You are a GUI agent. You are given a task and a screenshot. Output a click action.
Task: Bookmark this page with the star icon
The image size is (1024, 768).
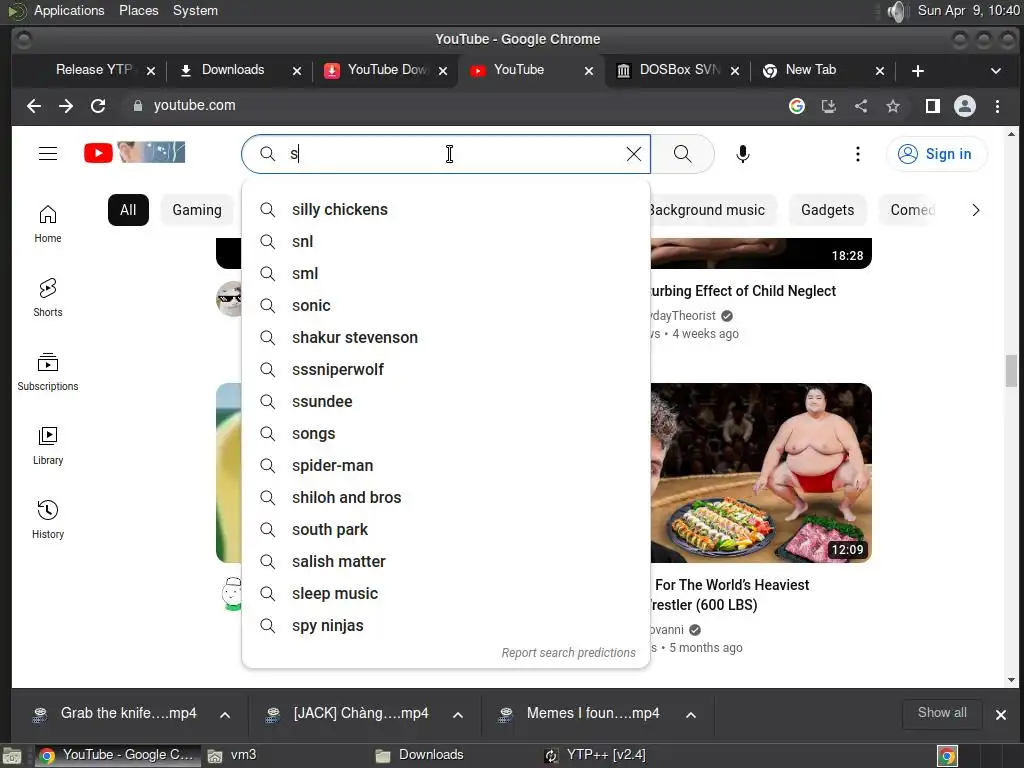click(x=893, y=106)
